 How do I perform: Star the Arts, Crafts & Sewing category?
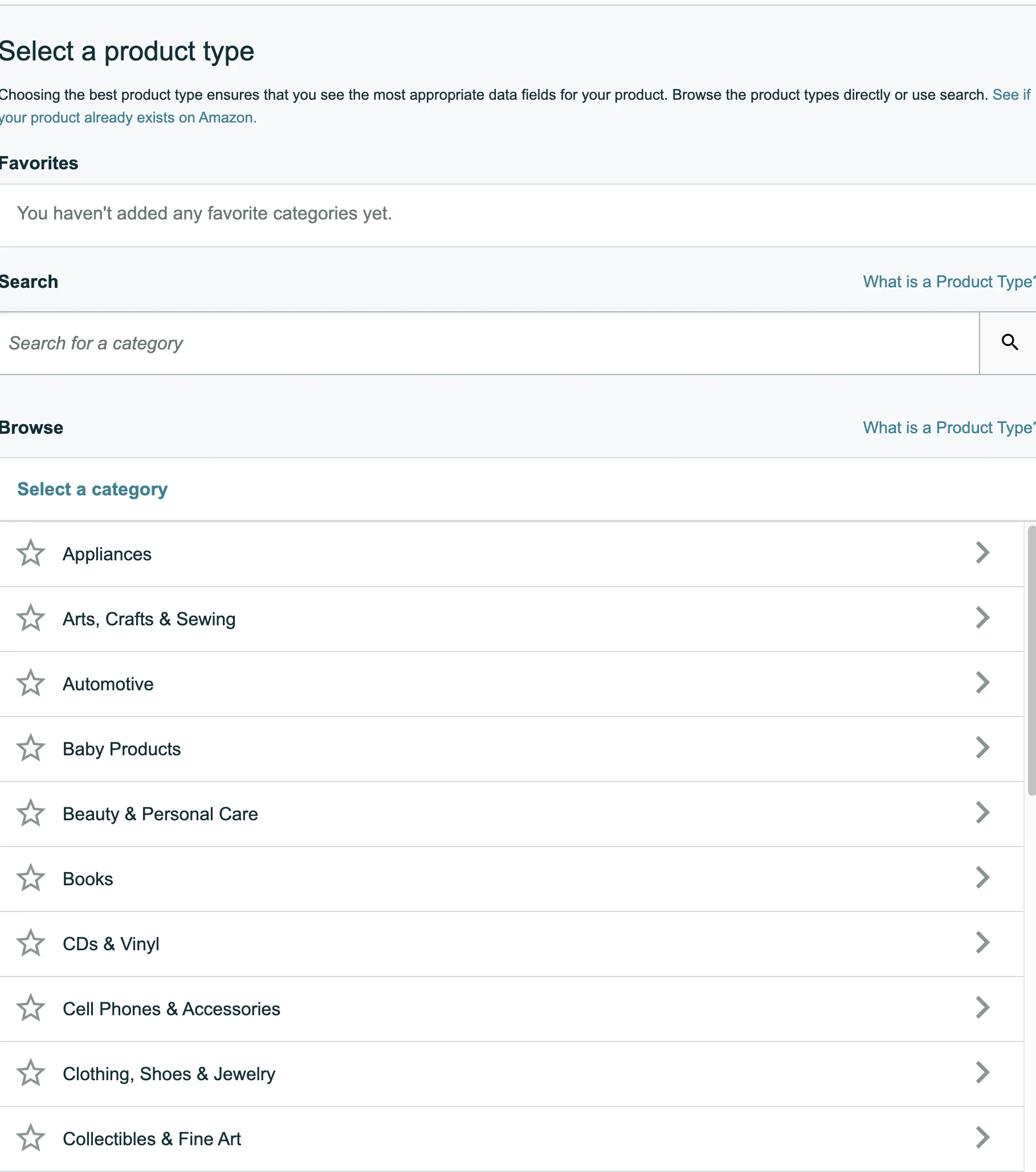(x=30, y=618)
